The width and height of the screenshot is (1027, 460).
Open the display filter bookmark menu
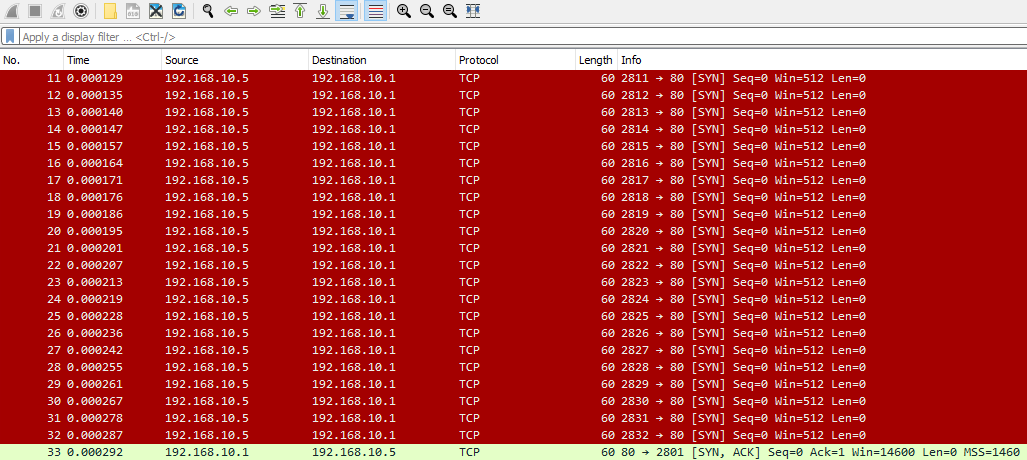[10, 37]
